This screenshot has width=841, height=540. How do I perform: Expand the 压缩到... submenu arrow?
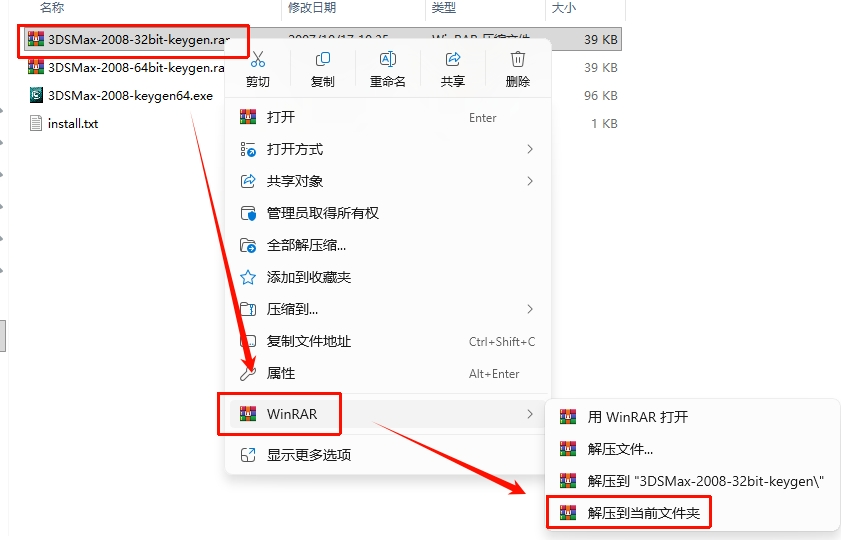click(530, 309)
